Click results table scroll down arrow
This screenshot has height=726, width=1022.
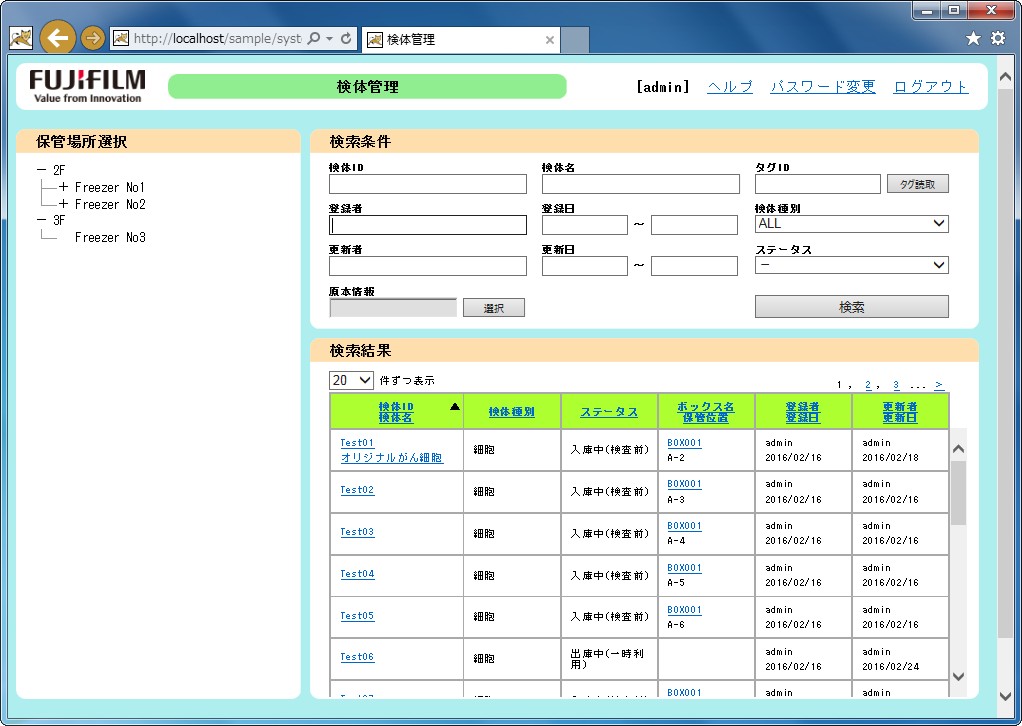click(958, 676)
